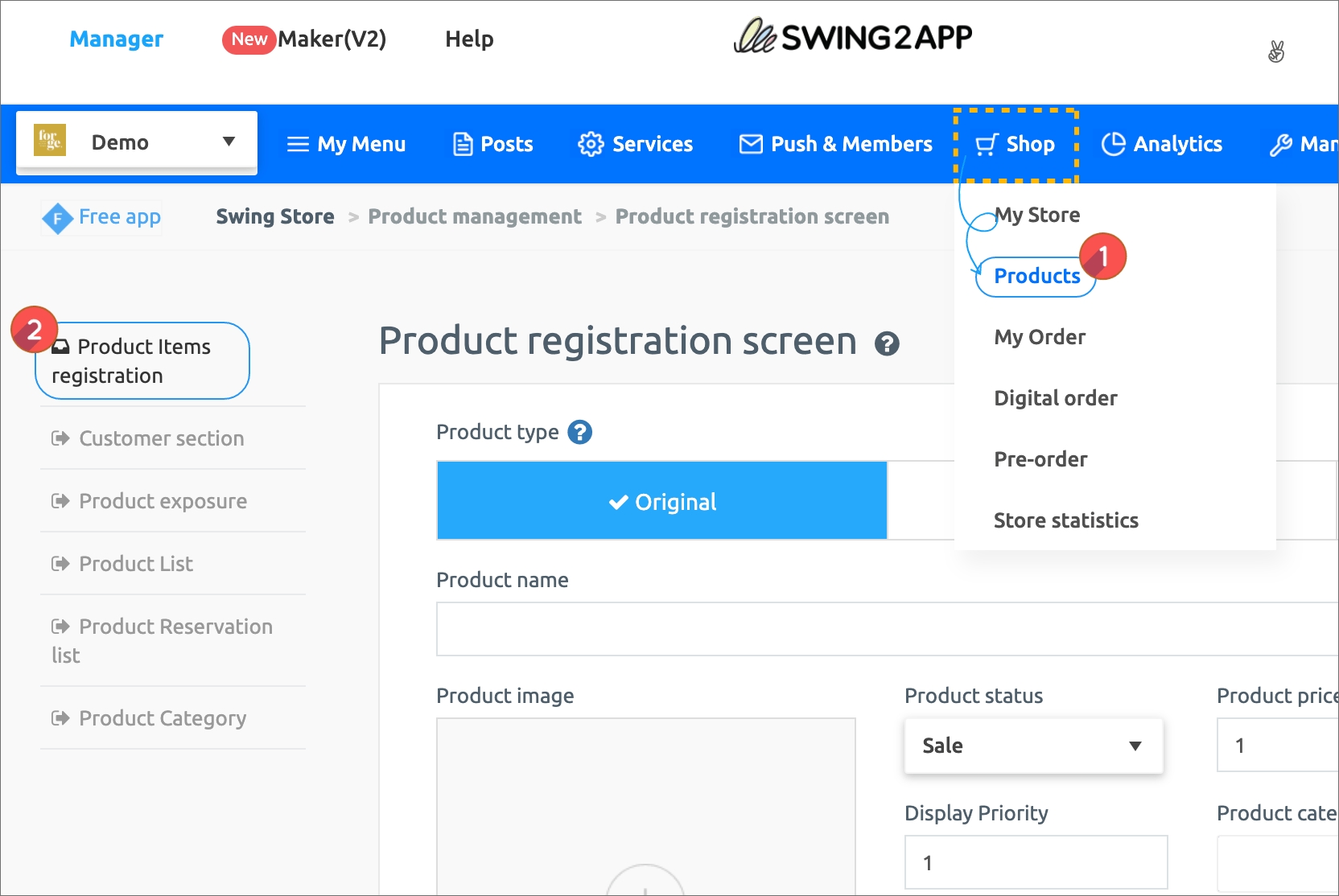Open Maker(V2) page
1339x896 pixels.
point(304,39)
